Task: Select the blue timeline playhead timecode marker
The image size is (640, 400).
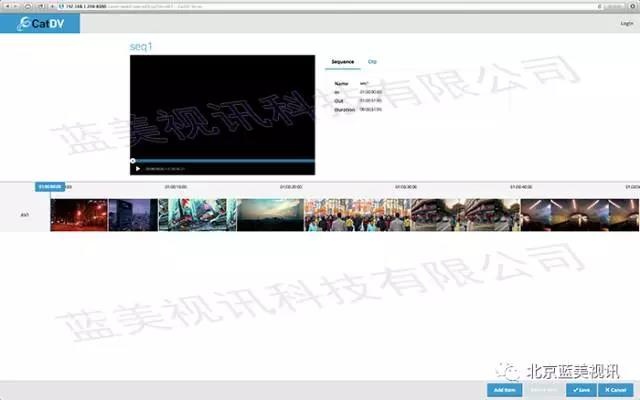Action: (x=50, y=187)
